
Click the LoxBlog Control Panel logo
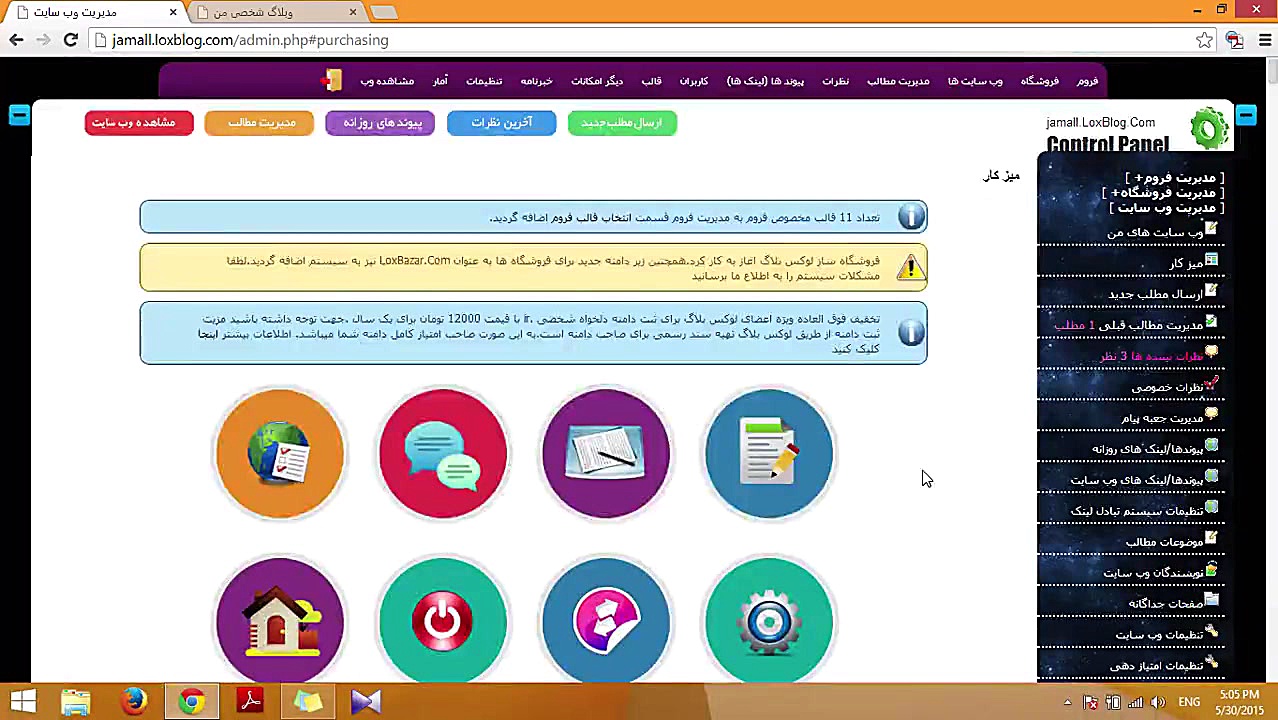(x=1209, y=128)
